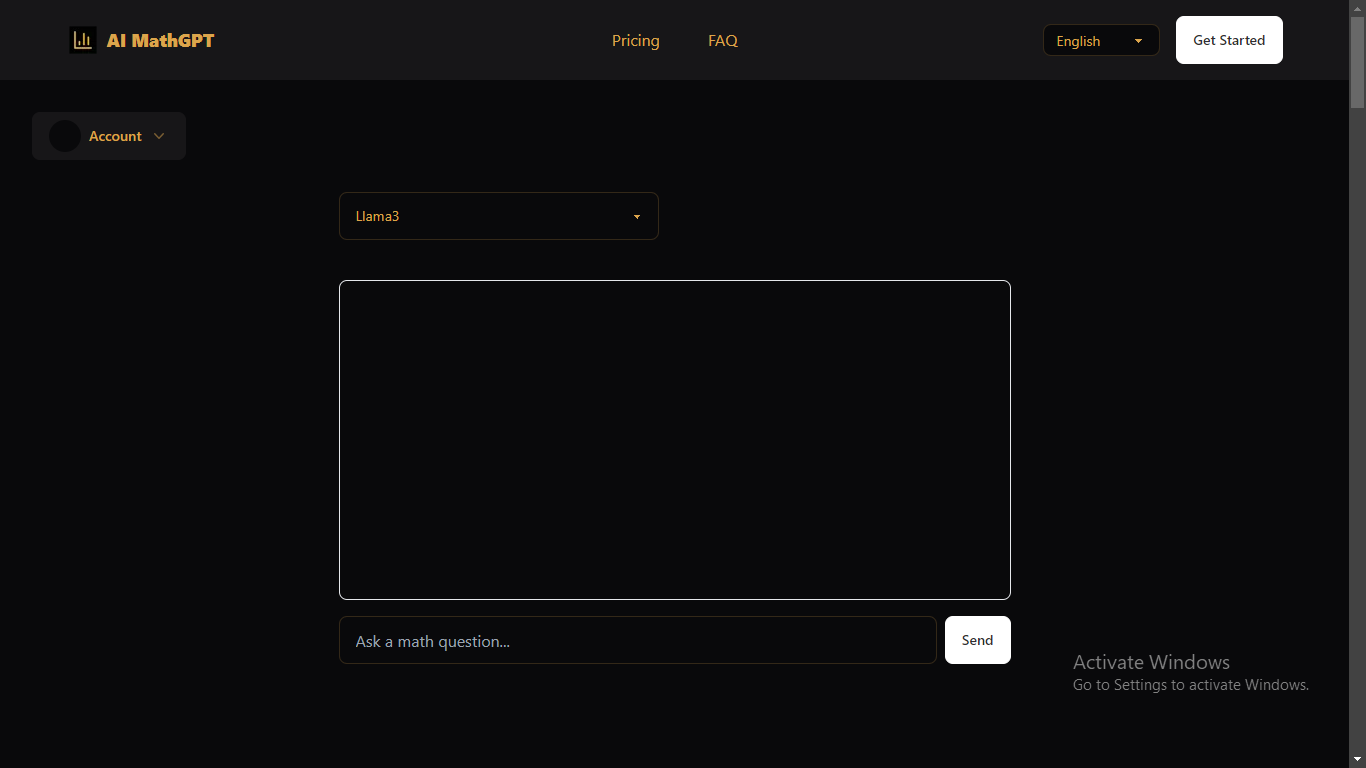Open the Pricing page
1366x768 pixels.
point(635,41)
